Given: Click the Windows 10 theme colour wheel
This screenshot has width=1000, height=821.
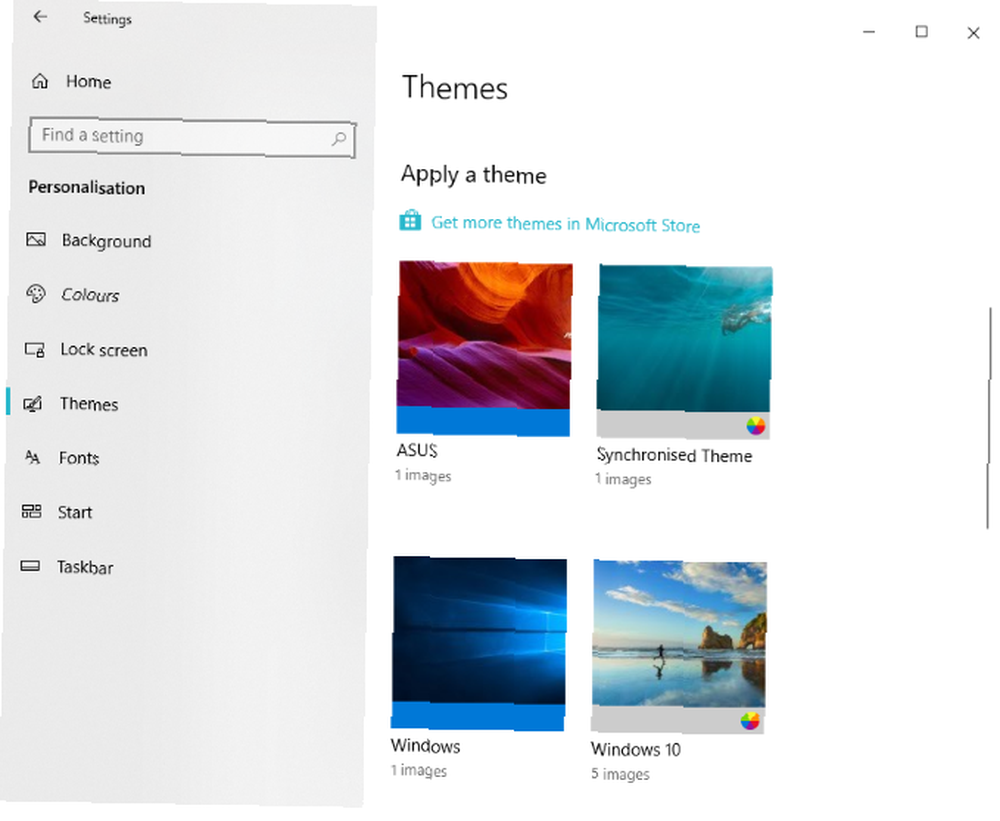Looking at the screenshot, I should tap(750, 721).
